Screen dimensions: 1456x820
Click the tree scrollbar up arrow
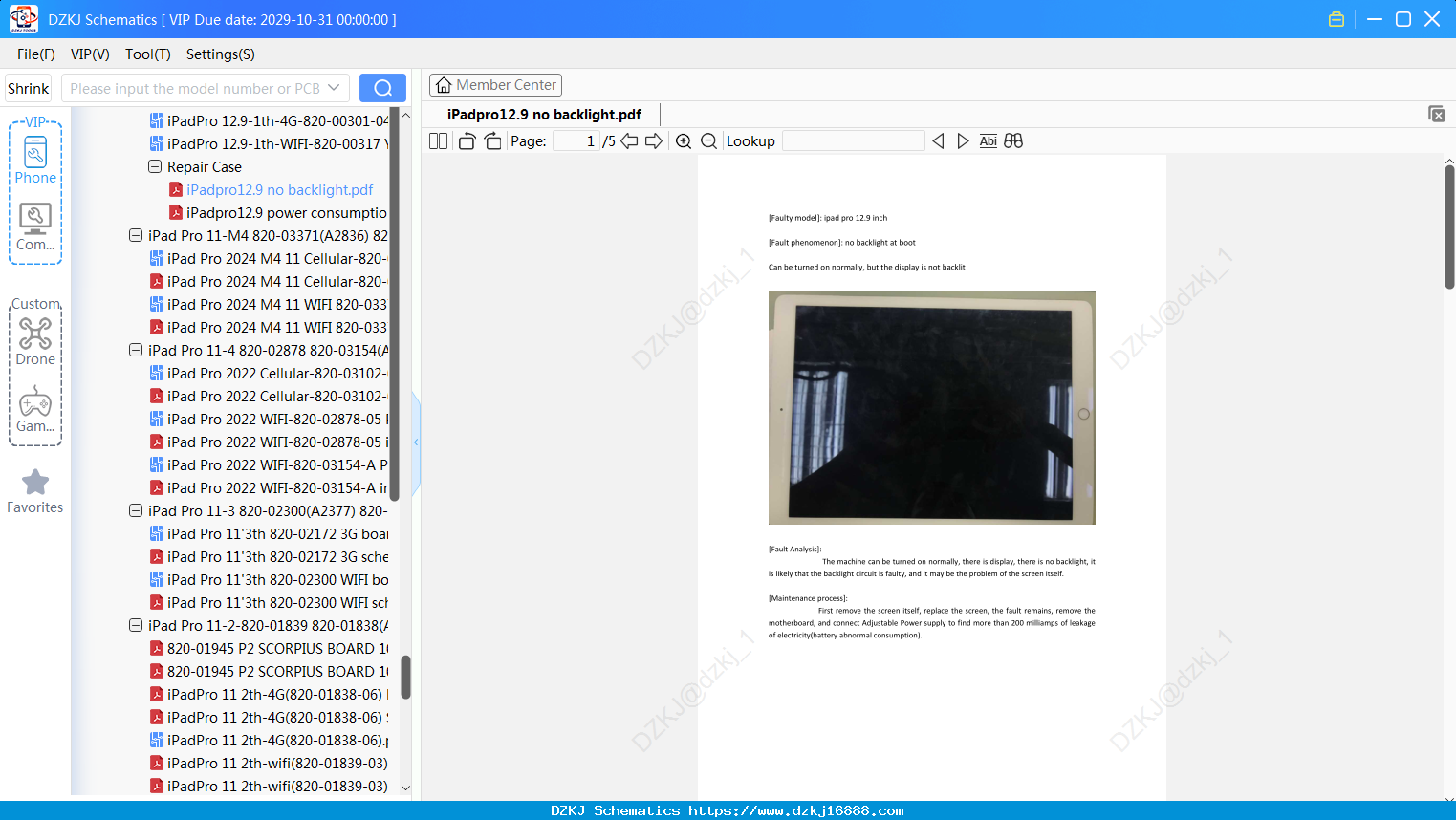pyautogui.click(x=405, y=116)
